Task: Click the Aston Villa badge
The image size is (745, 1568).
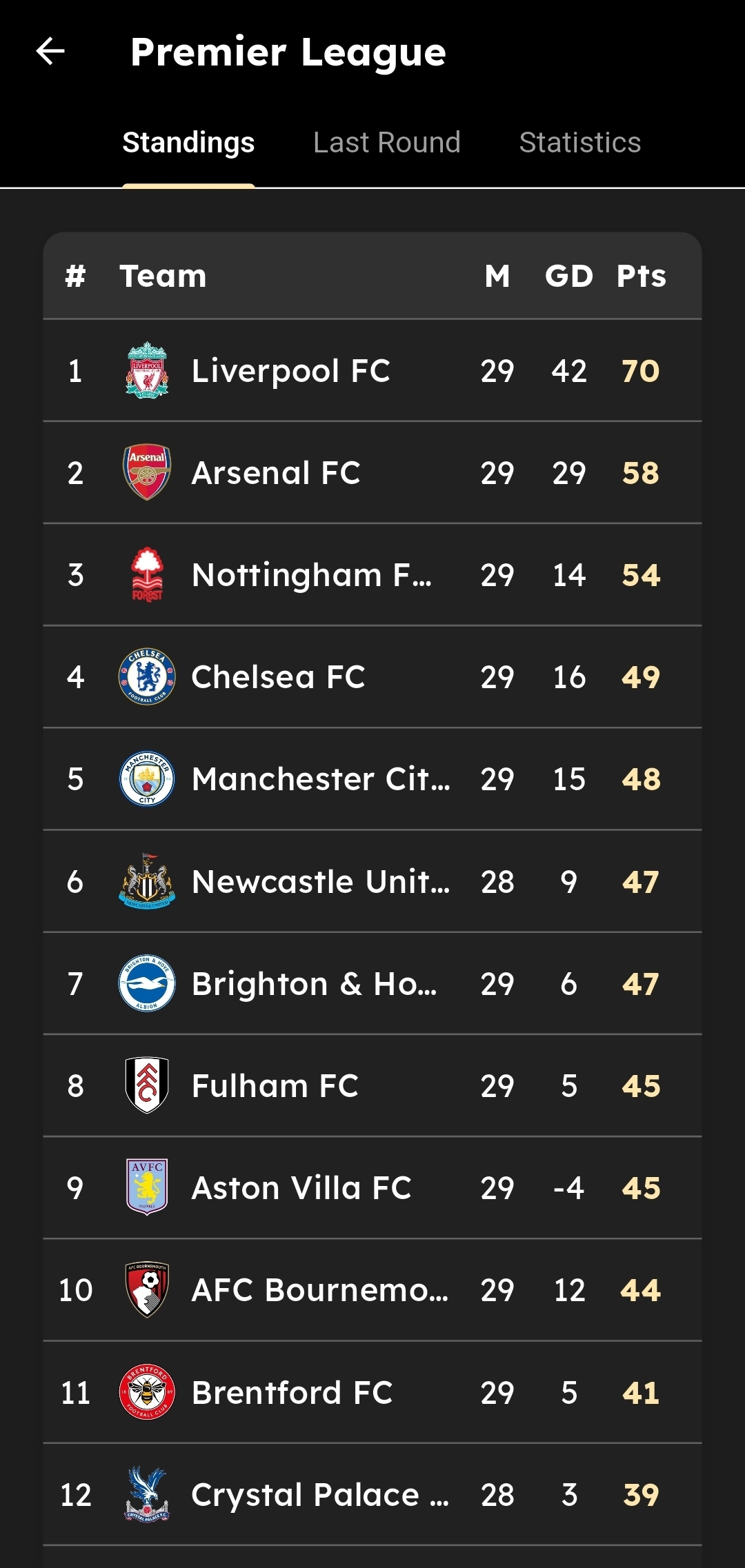Action: [x=147, y=1187]
